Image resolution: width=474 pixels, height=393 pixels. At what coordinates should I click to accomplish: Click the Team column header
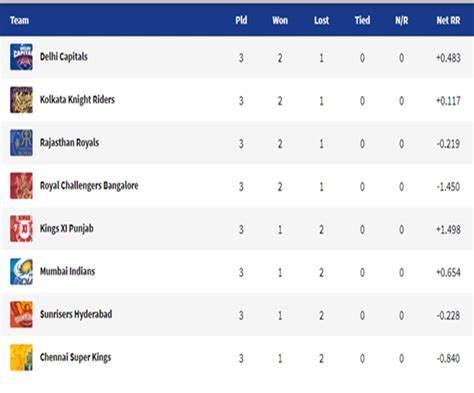[x=19, y=20]
